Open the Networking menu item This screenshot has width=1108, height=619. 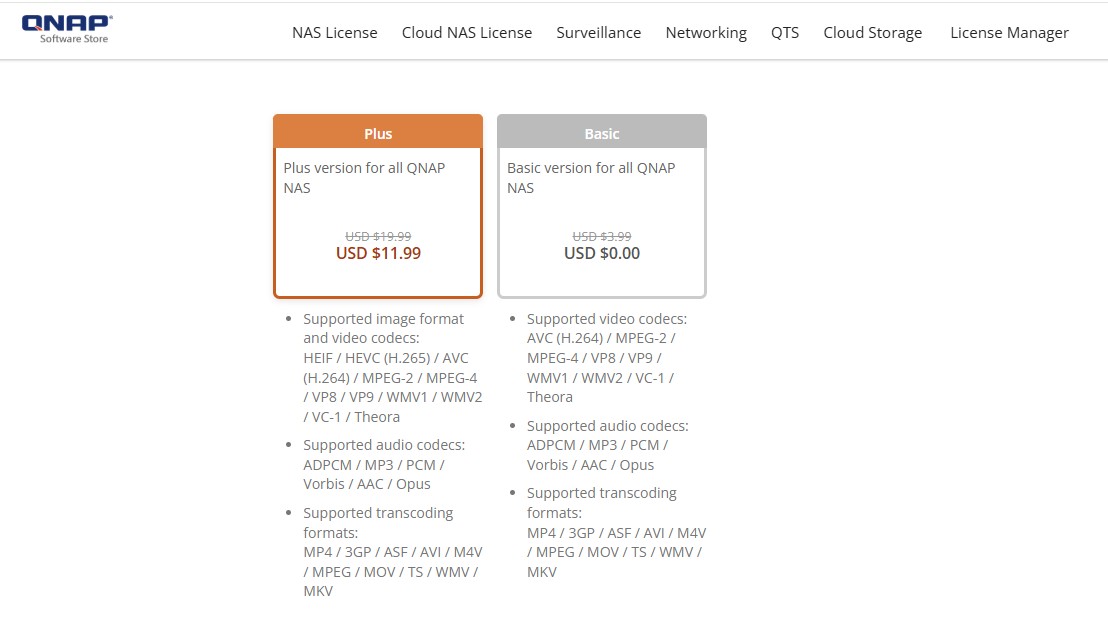[x=706, y=33]
